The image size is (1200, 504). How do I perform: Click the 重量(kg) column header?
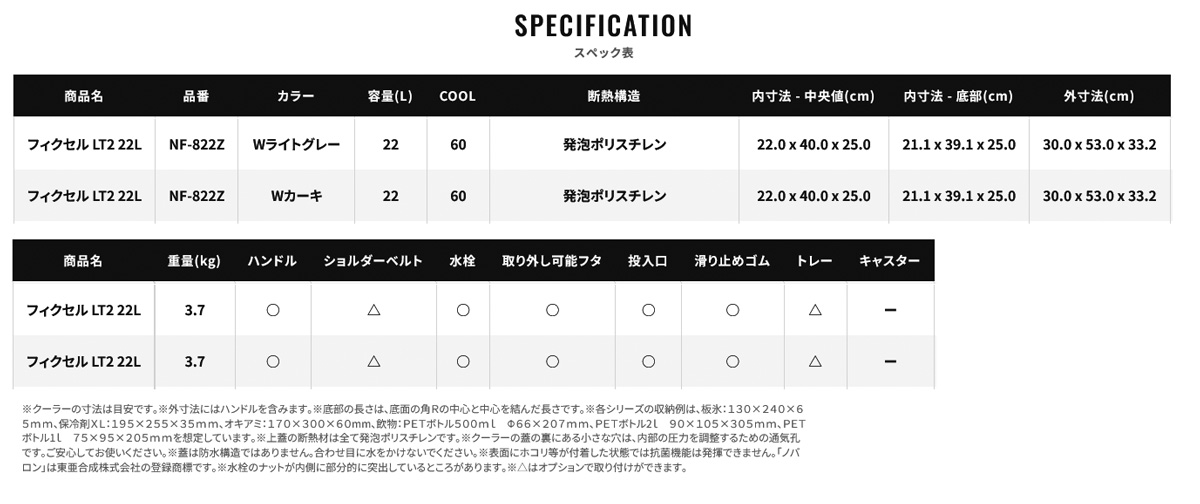pyautogui.click(x=194, y=261)
